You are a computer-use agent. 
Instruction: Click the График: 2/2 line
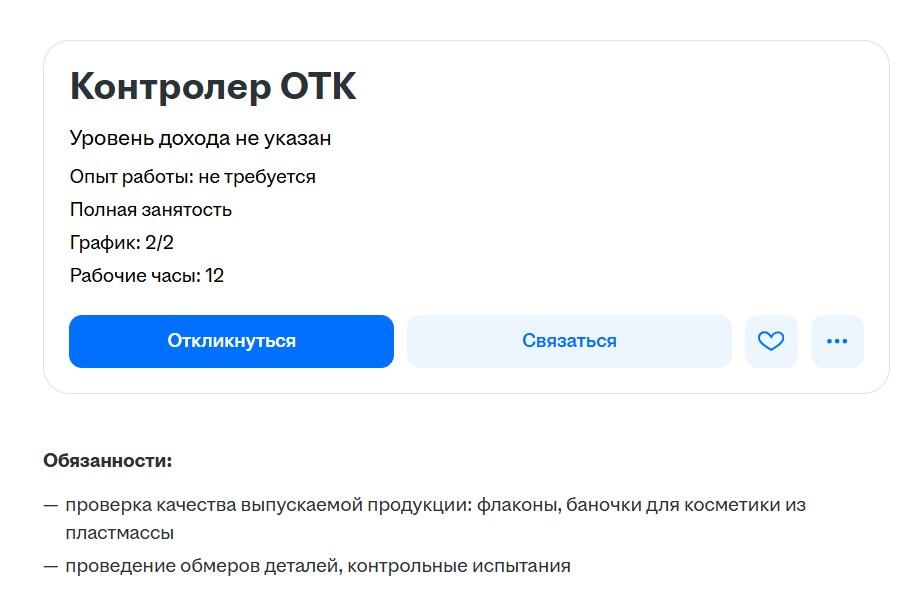pos(122,242)
